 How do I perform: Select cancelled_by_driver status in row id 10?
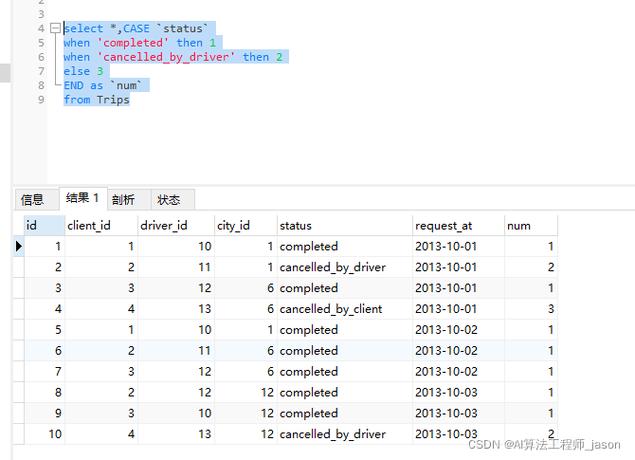(345, 434)
